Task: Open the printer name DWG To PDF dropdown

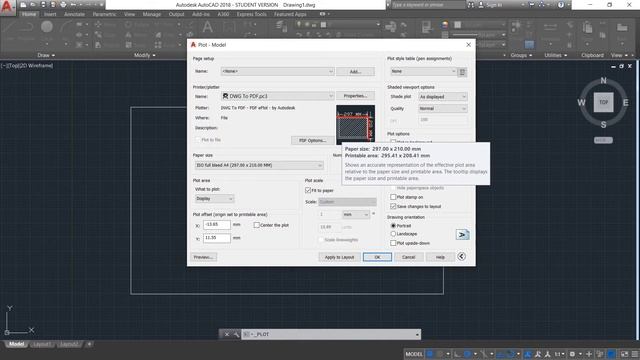Action: (x=278, y=96)
